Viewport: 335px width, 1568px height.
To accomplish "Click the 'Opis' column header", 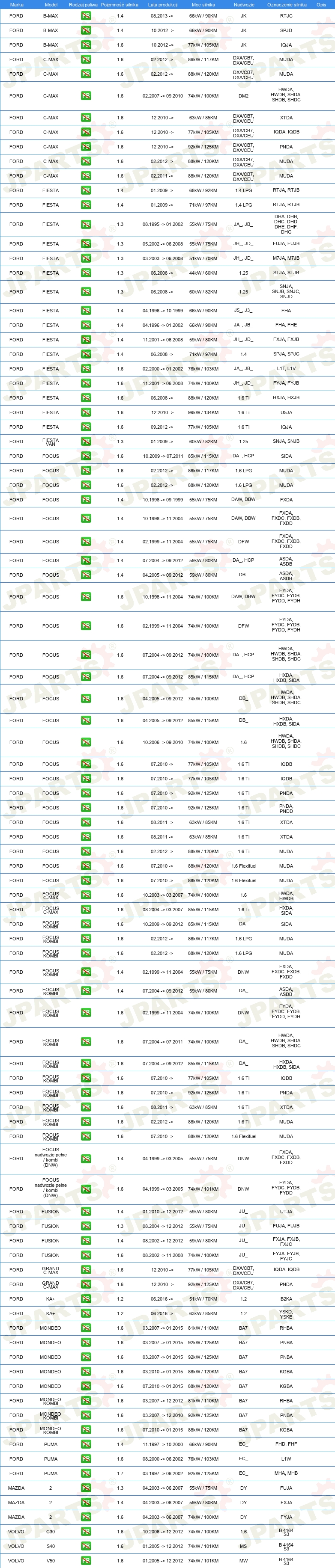I will click(x=321, y=4).
